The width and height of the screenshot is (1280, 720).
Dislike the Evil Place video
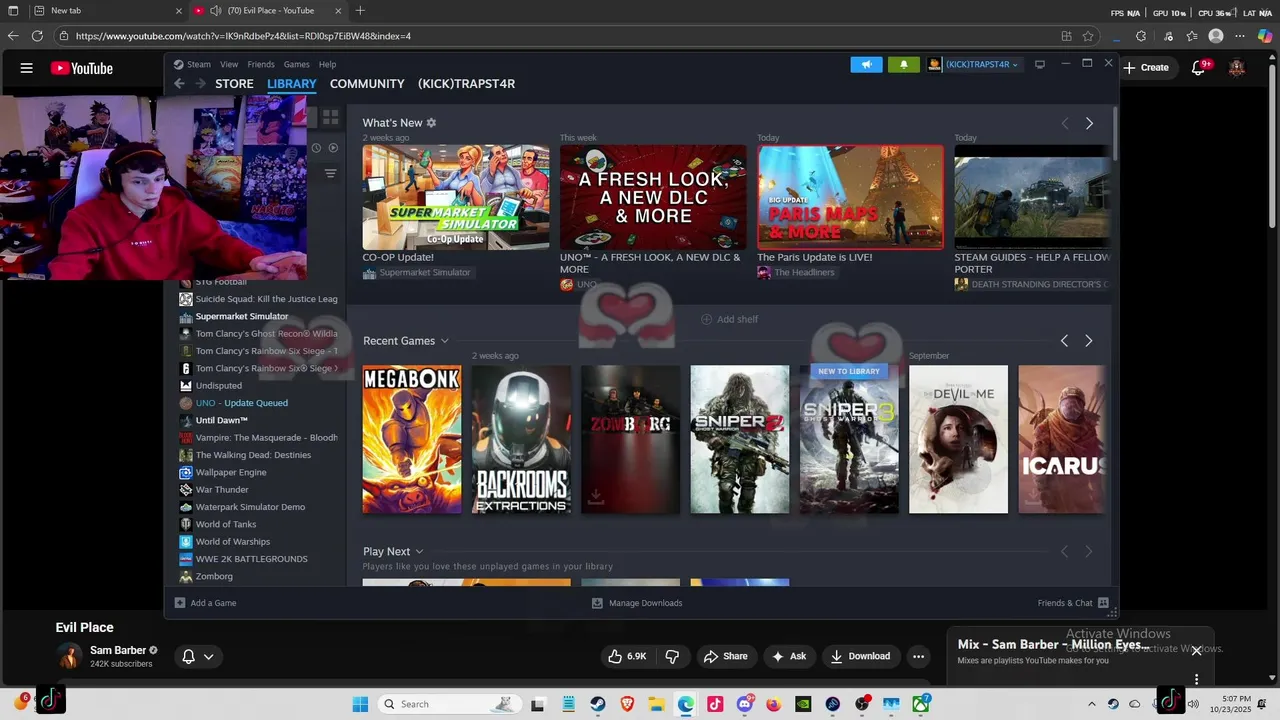pos(672,656)
